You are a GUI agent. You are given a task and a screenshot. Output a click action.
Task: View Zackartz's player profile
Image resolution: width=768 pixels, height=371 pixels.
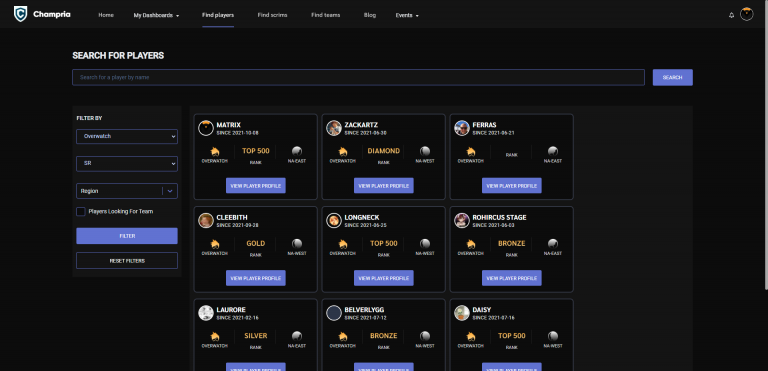tap(384, 186)
